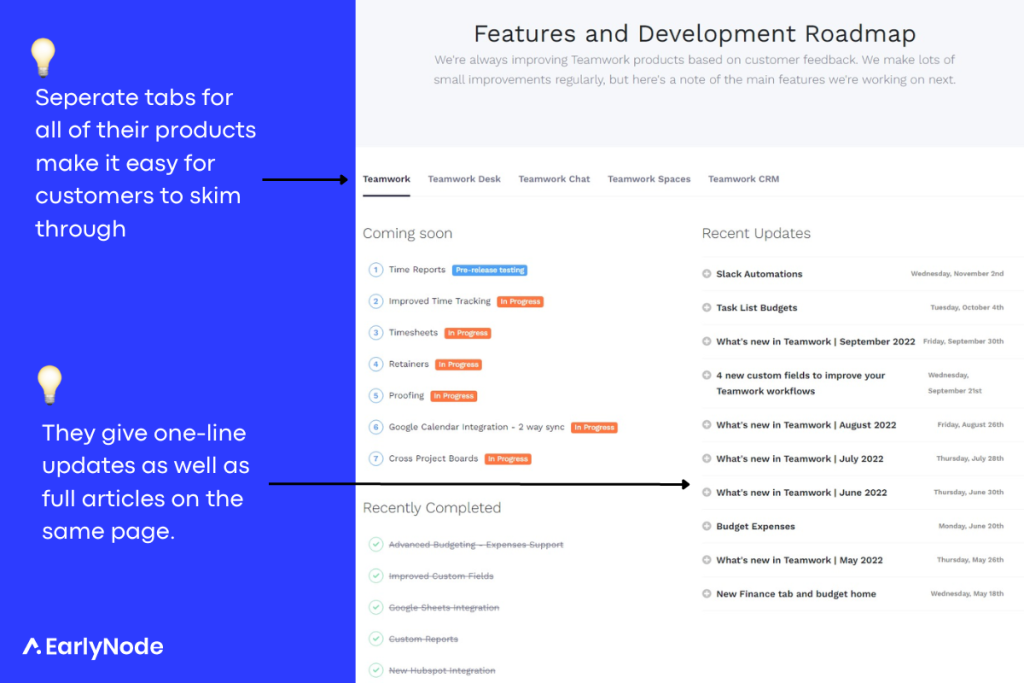This screenshot has width=1024, height=683.
Task: Click the number 6 circle beside Google Calendar Integration
Action: pyautogui.click(x=376, y=427)
